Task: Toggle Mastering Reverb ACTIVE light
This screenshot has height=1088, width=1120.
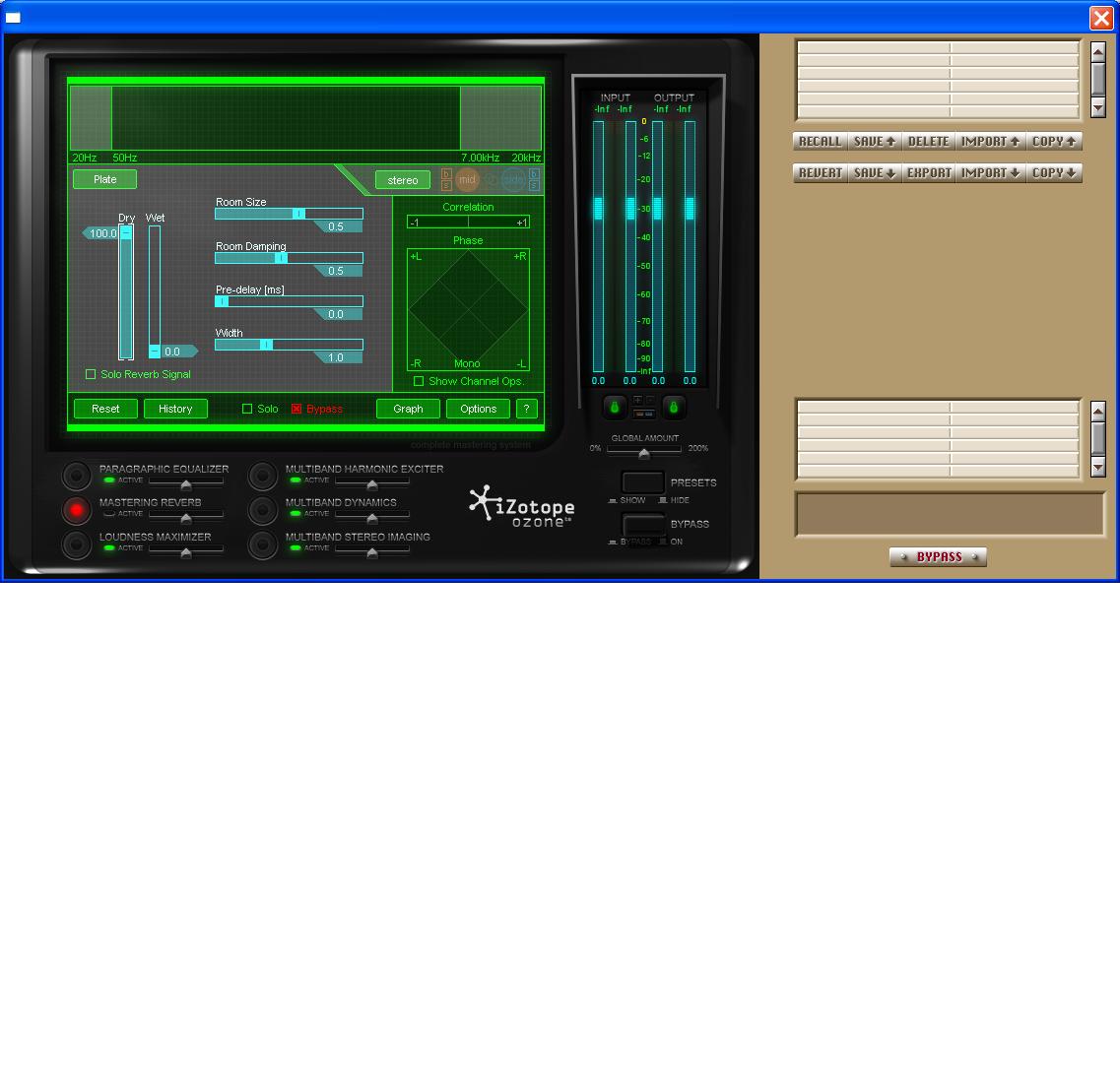Action: [x=109, y=514]
